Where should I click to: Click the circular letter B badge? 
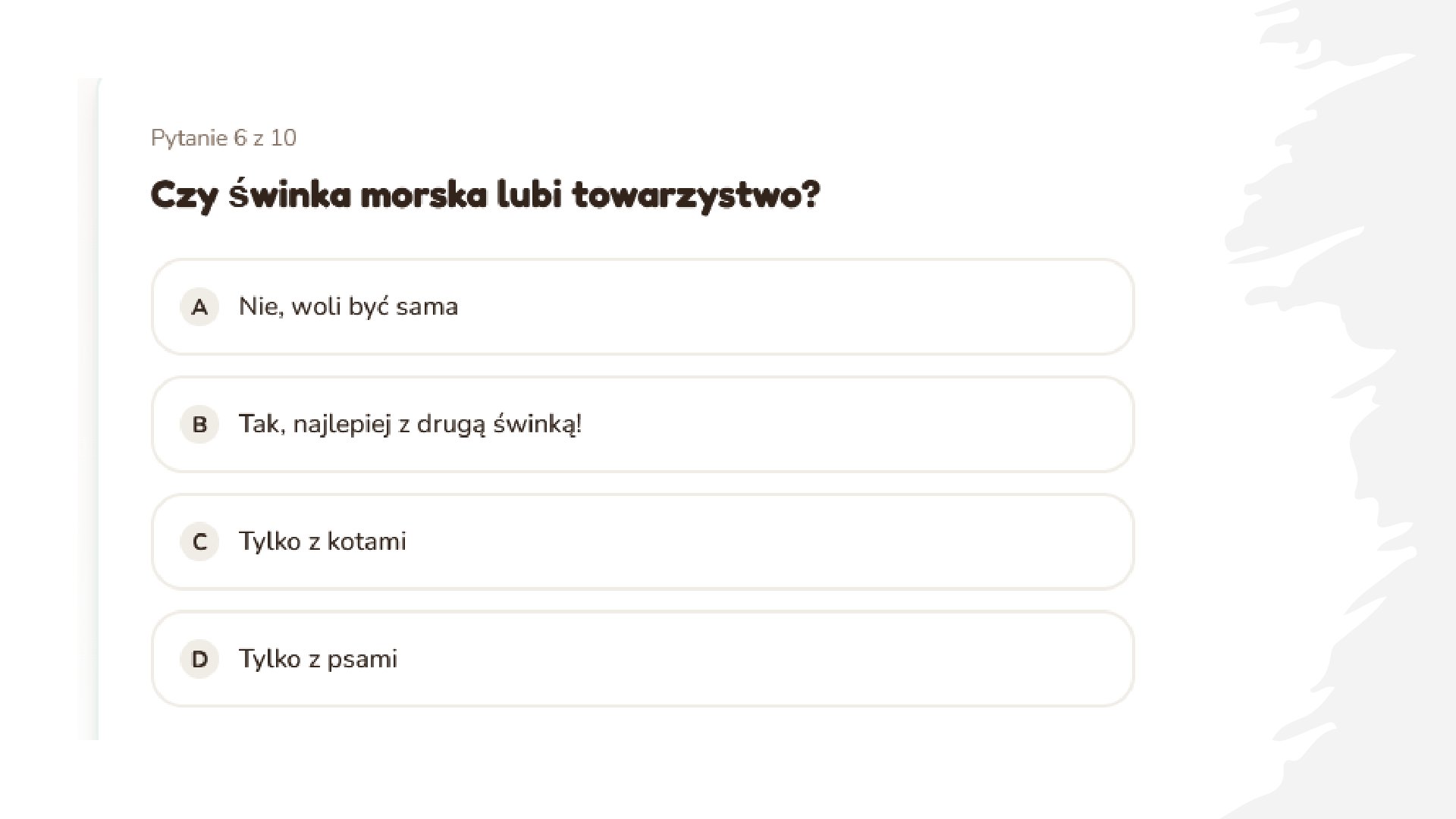tap(199, 425)
